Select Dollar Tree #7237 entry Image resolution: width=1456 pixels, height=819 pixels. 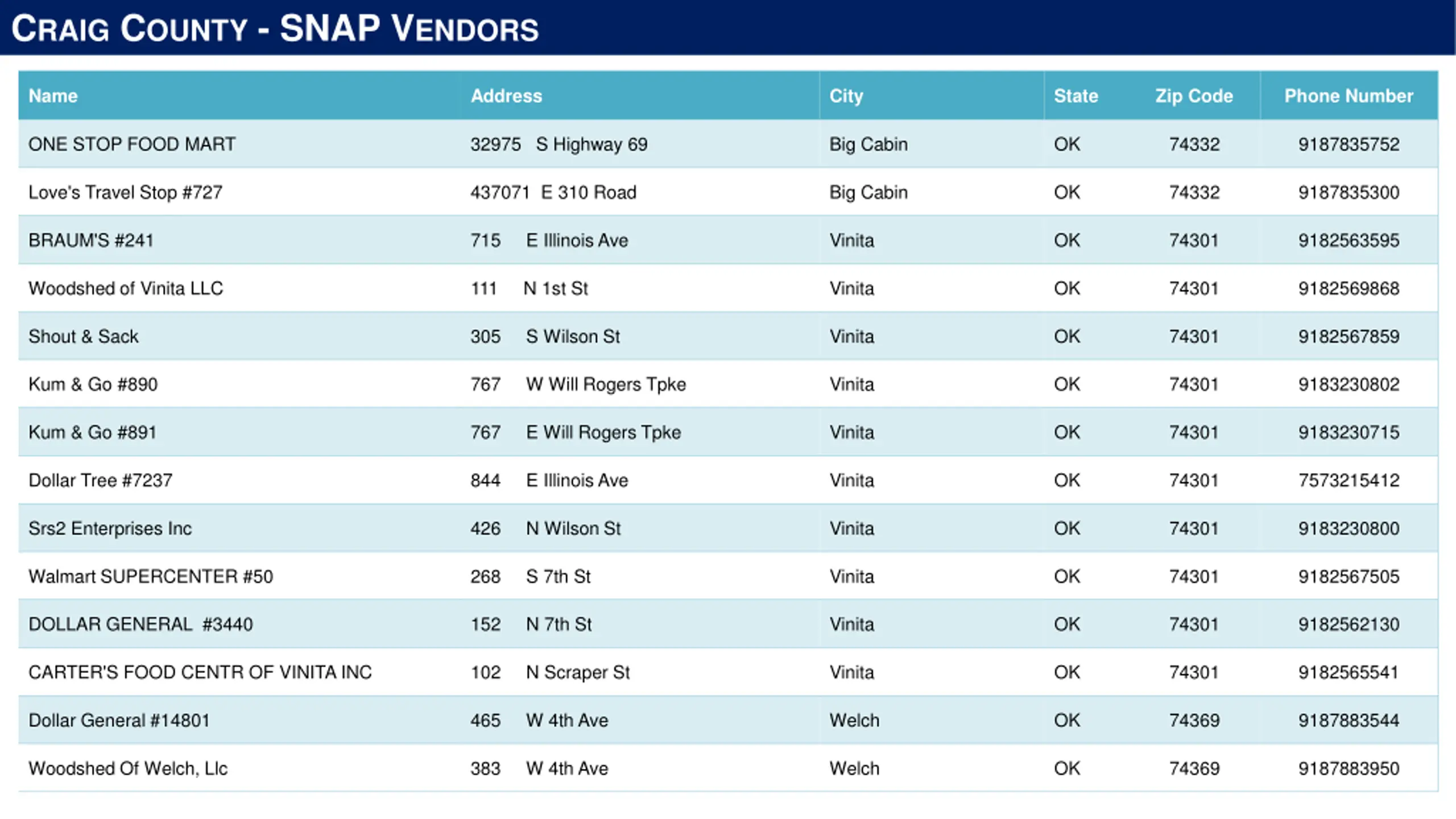(100, 481)
